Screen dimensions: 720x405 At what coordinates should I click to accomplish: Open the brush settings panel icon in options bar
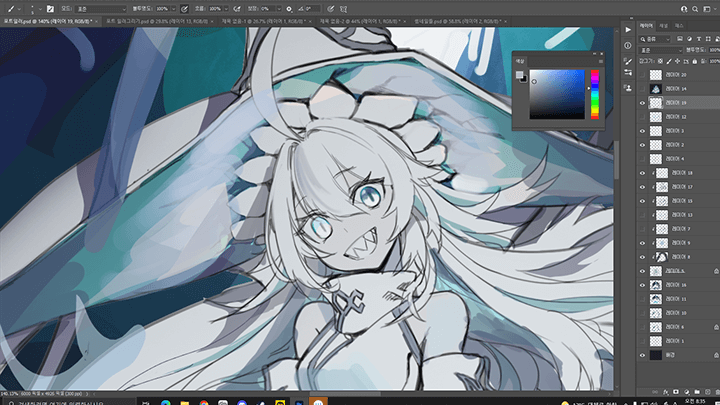(x=50, y=9)
